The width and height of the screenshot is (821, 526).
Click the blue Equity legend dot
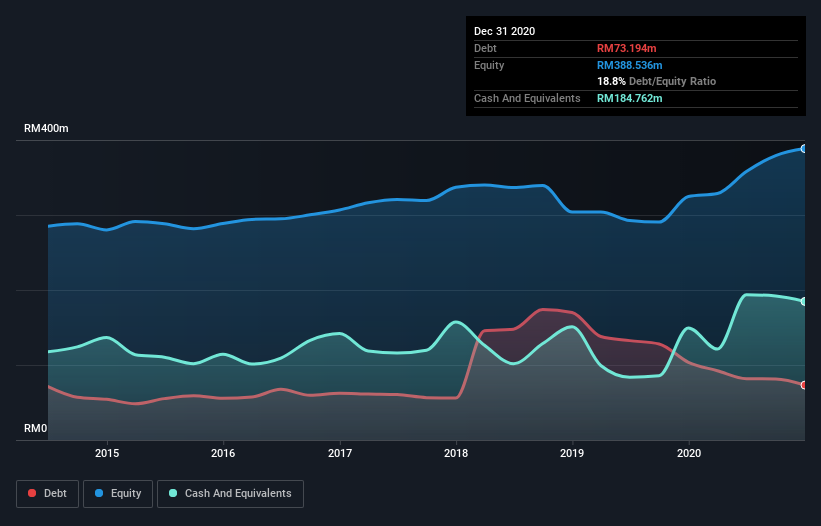point(99,493)
